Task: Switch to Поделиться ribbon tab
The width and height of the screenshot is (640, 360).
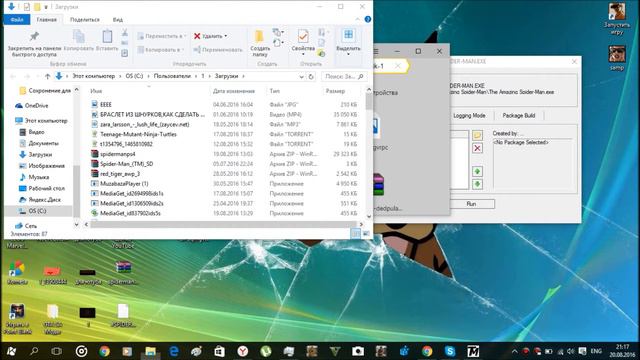Action: pyautogui.click(x=84, y=20)
